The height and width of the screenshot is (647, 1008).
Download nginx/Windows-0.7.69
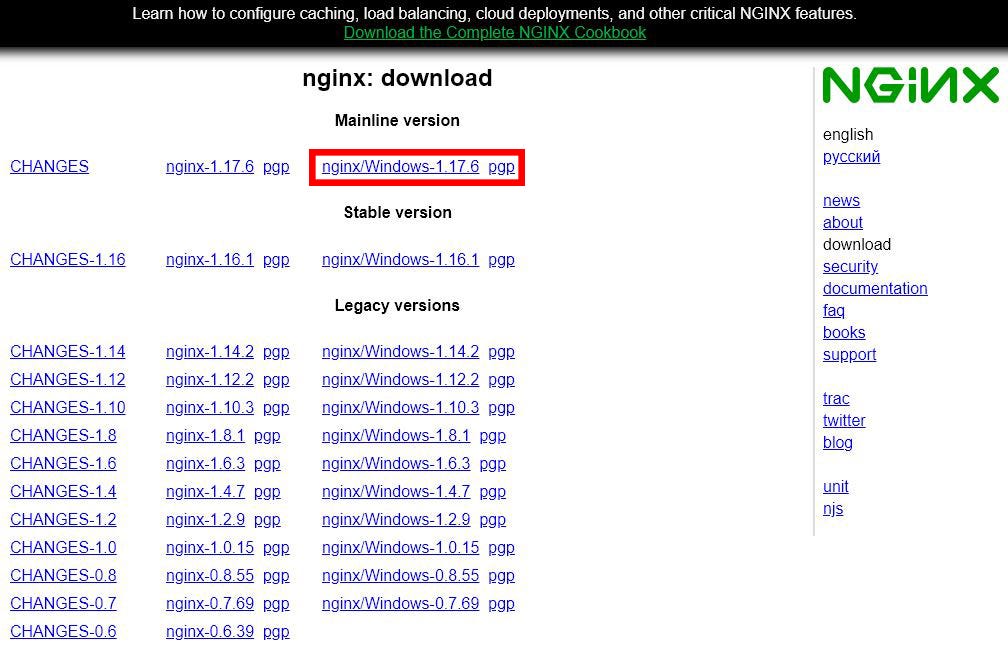pos(400,603)
